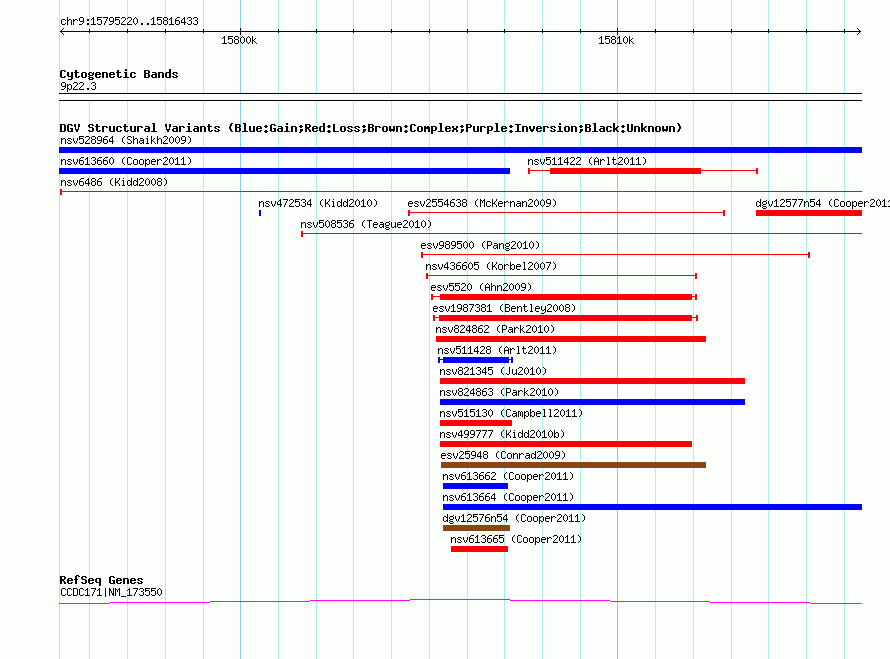
Task: Open nsv499777 (Kidd2010b) label
Action: [502, 434]
